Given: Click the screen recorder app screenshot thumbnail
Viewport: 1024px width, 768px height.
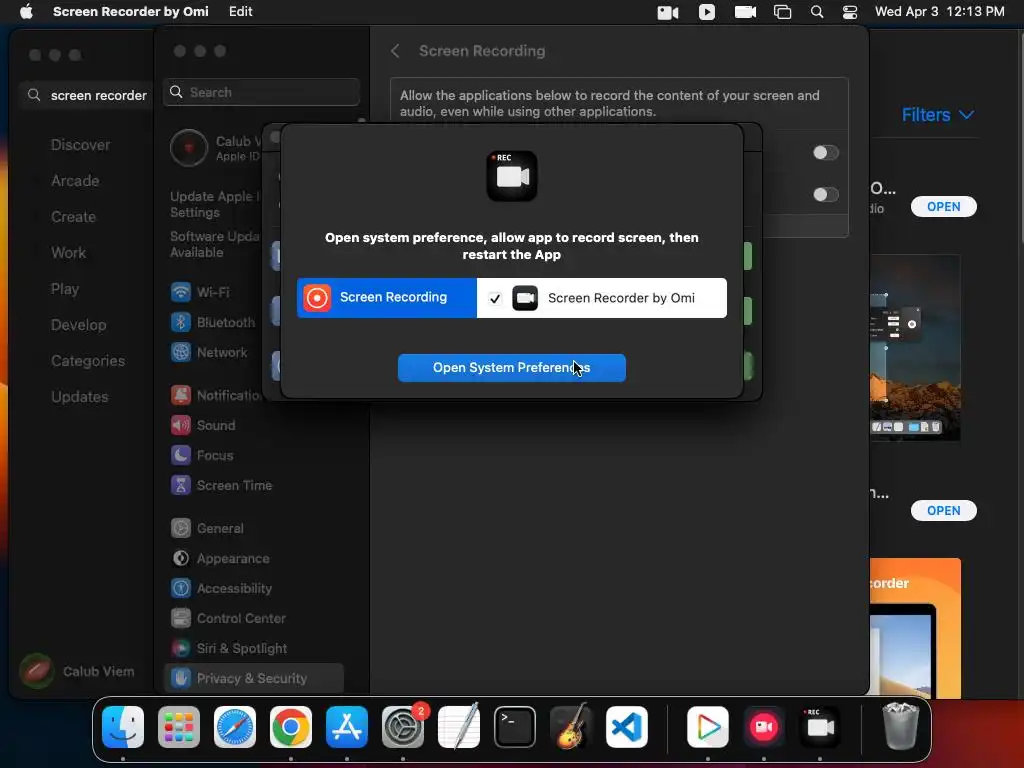Looking at the screenshot, I should 915,347.
